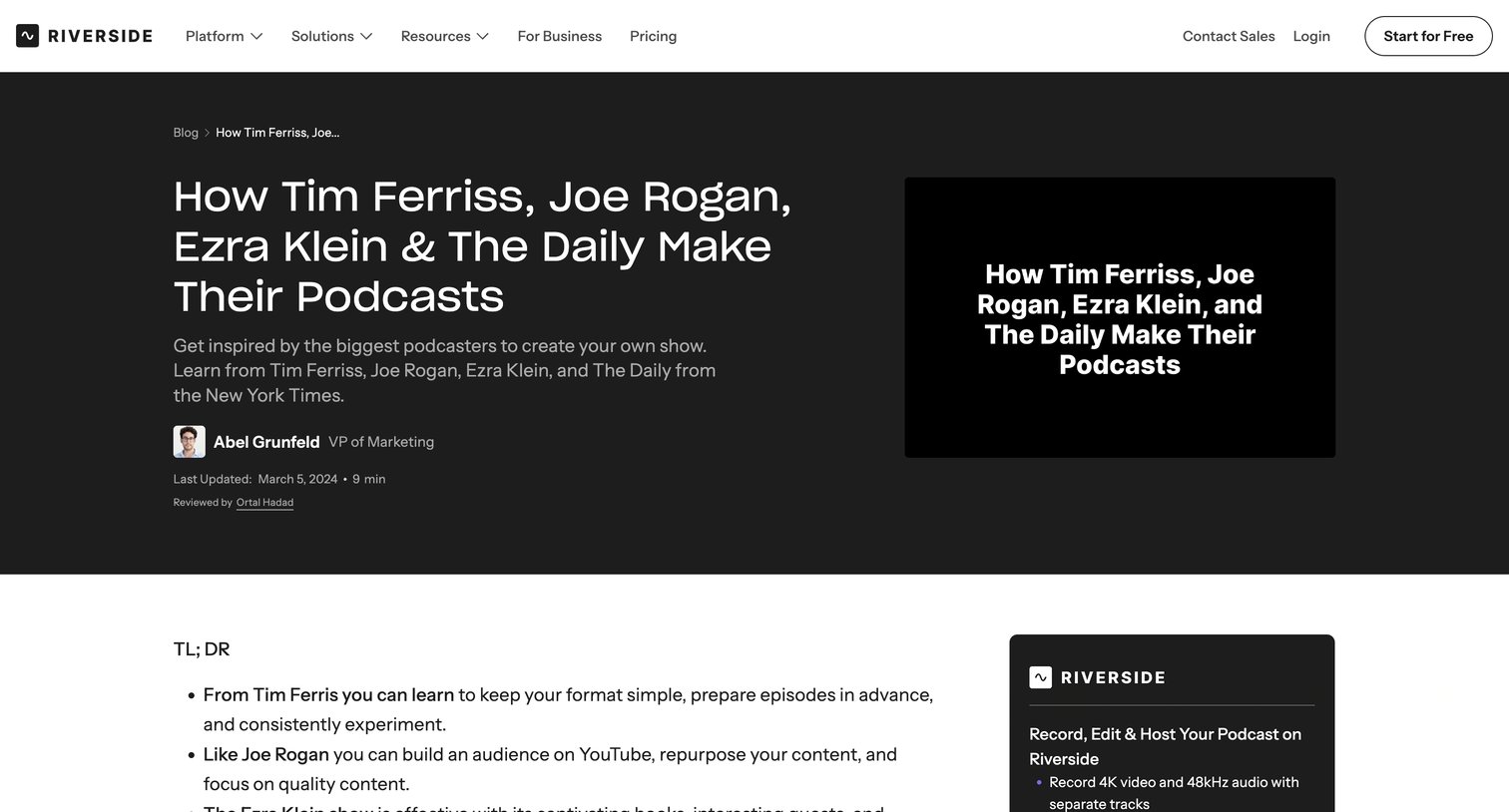Click Contact Sales link
Image resolution: width=1509 pixels, height=812 pixels.
[x=1229, y=36]
